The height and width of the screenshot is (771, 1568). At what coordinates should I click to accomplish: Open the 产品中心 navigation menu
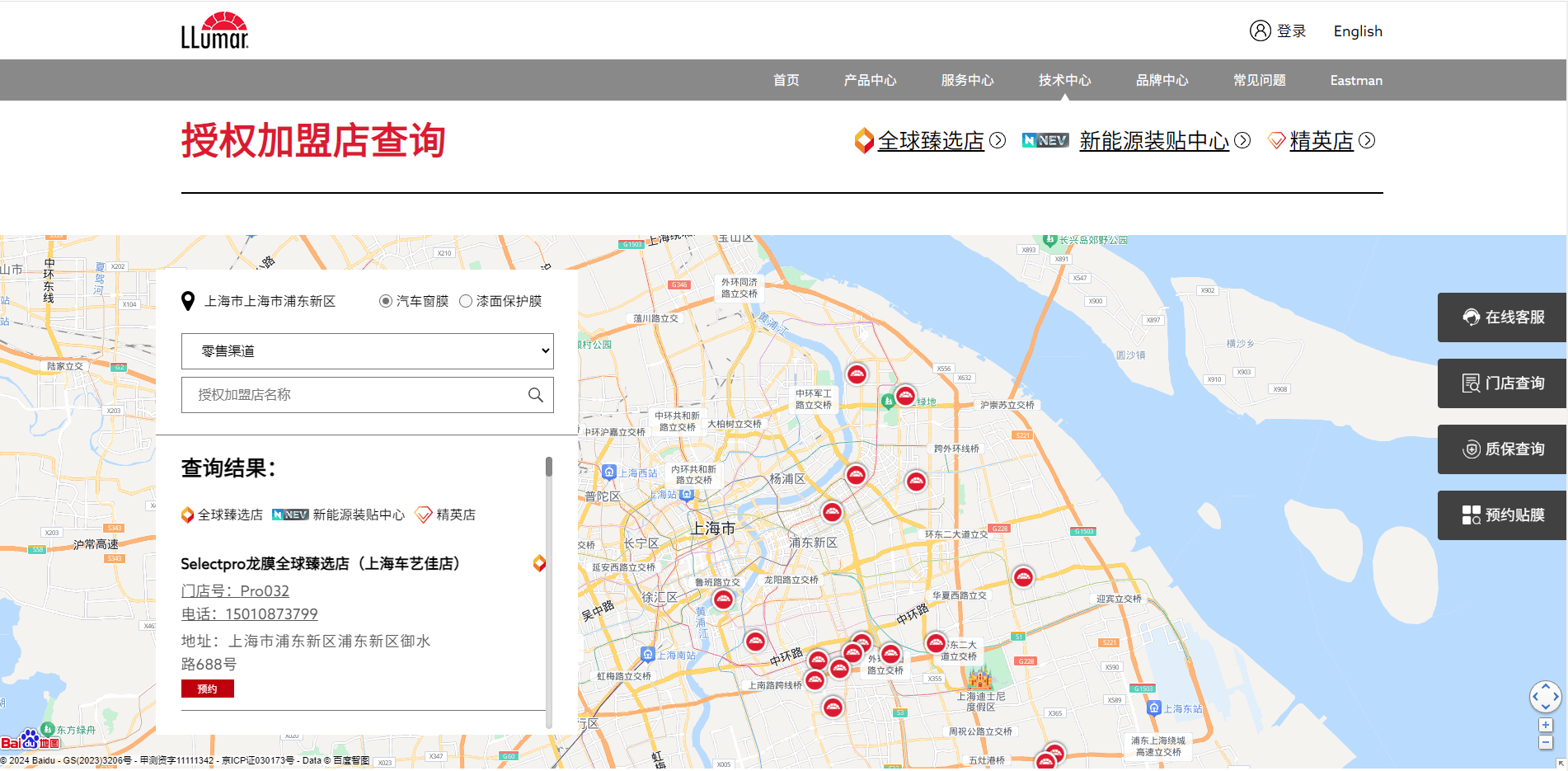coord(870,80)
